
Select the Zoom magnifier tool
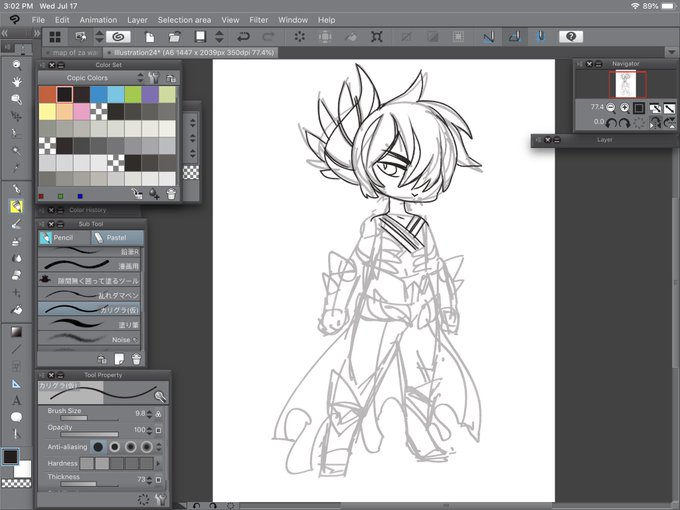coord(16,65)
